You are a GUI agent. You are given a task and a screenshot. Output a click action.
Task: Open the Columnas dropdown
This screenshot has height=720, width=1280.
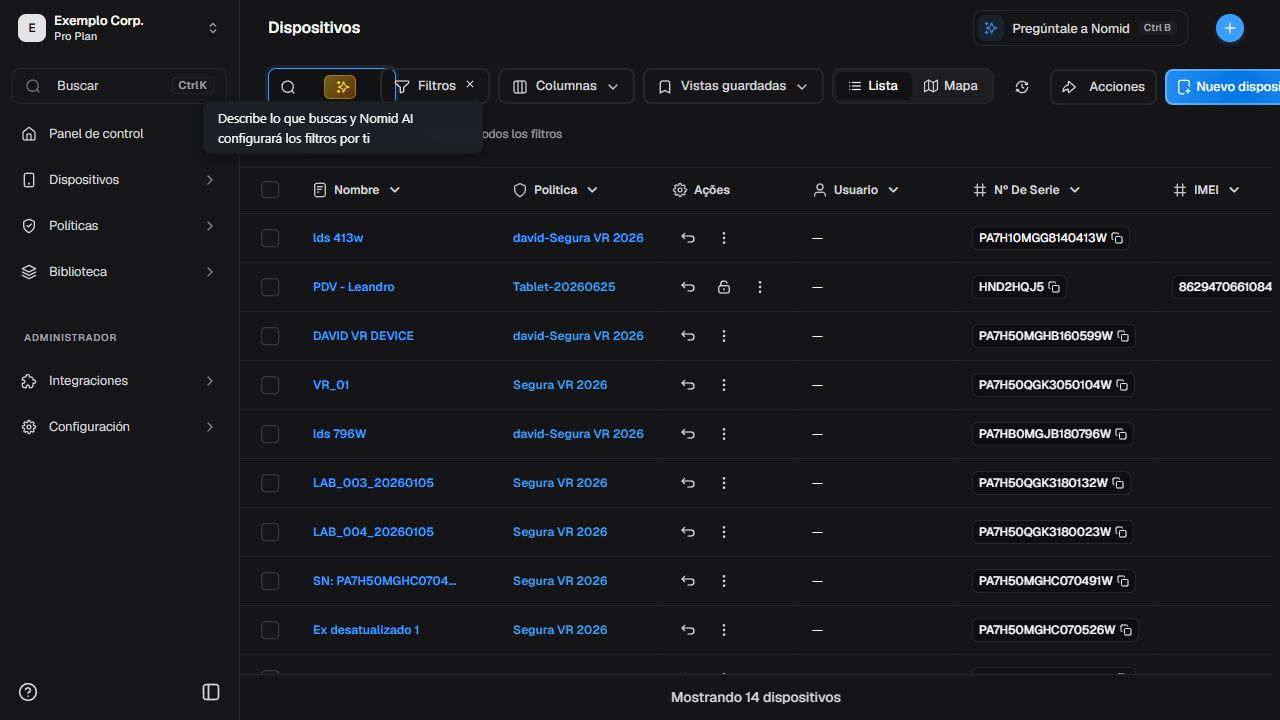click(x=566, y=86)
